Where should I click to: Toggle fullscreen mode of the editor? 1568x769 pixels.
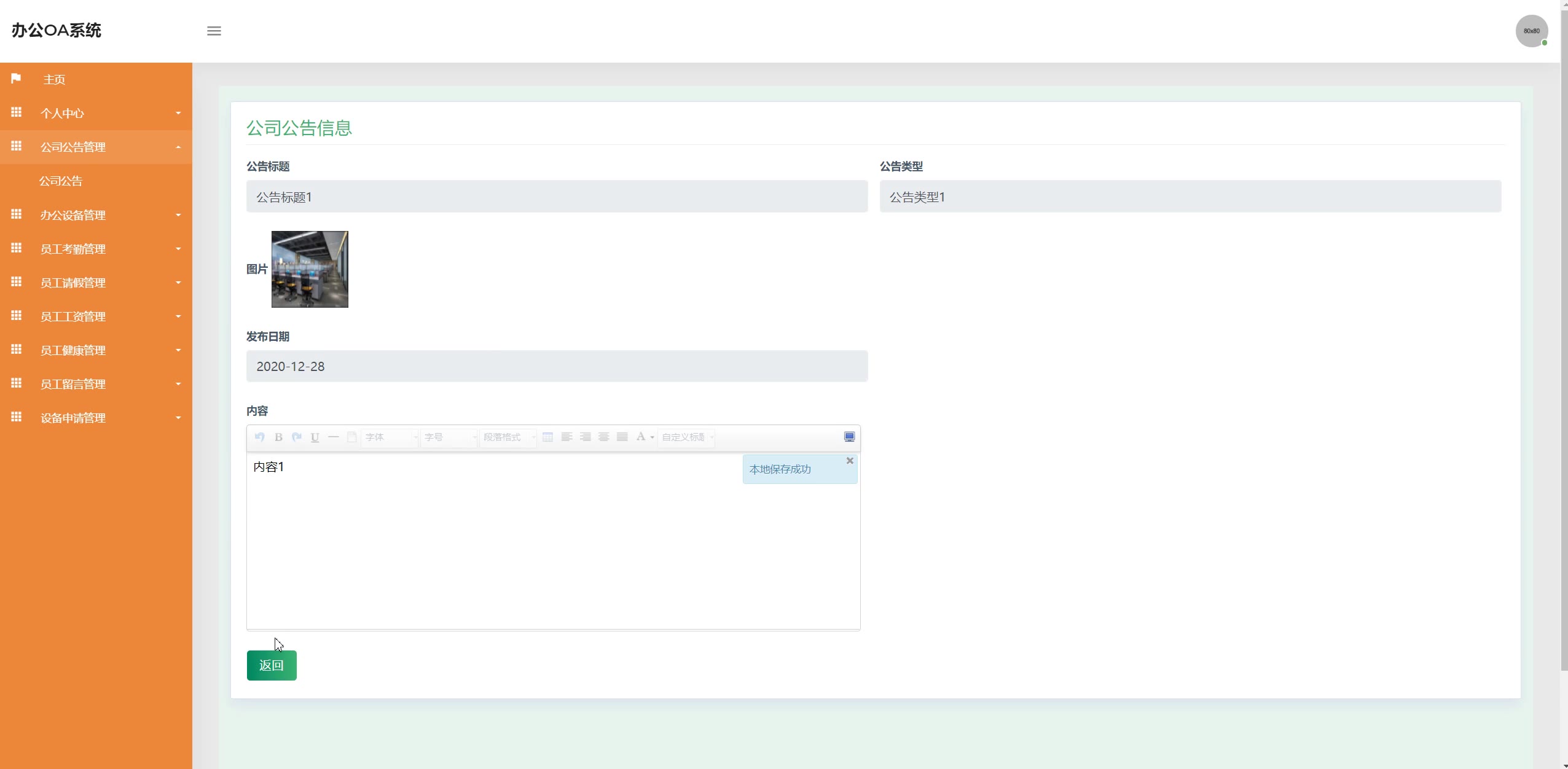(849, 437)
